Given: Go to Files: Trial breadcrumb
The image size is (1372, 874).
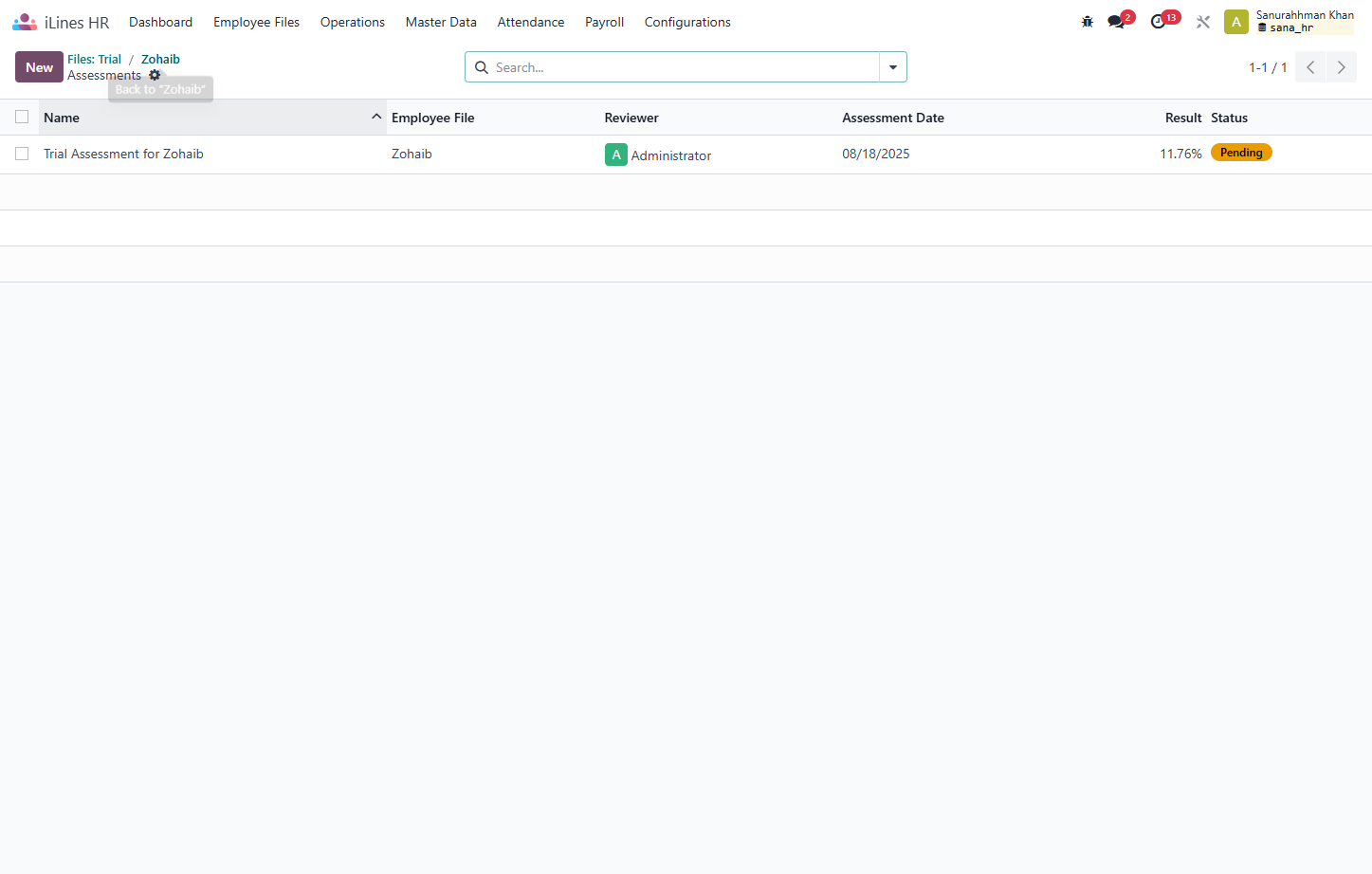Looking at the screenshot, I should tap(94, 59).
